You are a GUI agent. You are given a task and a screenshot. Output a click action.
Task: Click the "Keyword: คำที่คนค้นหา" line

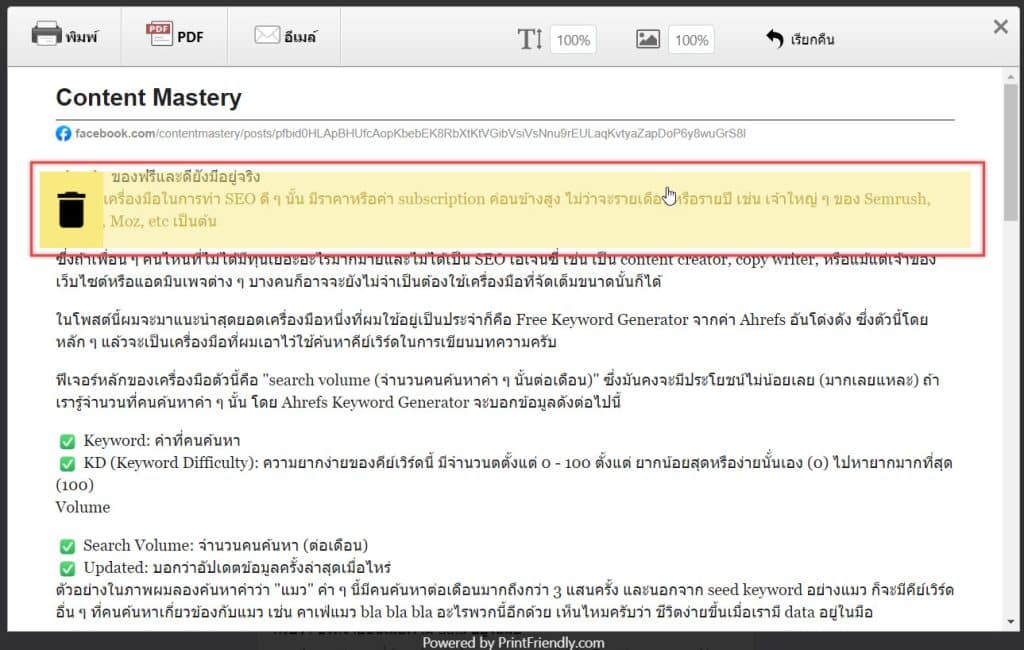[161, 441]
